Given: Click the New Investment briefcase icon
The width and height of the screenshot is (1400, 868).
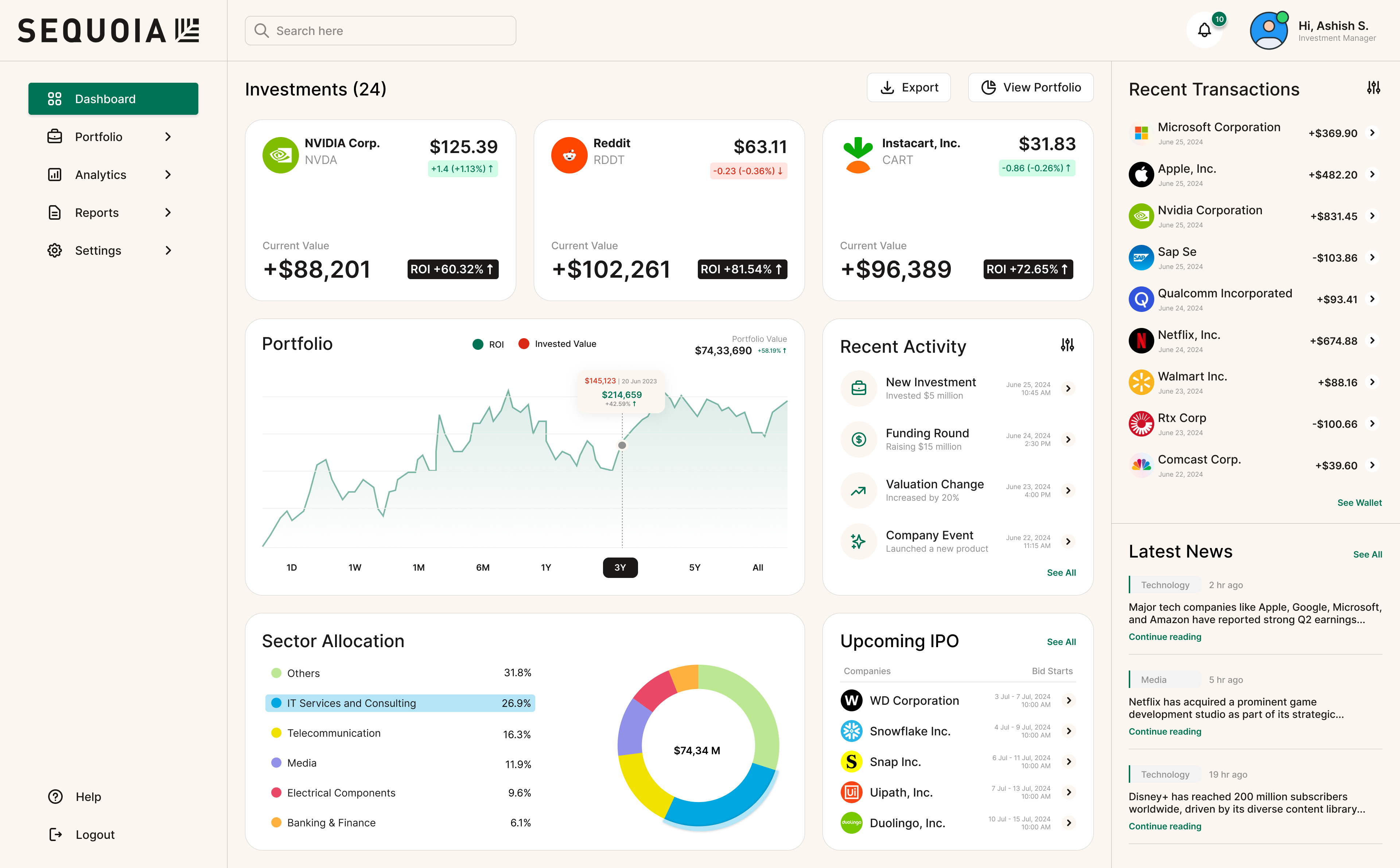Looking at the screenshot, I should pyautogui.click(x=859, y=389).
